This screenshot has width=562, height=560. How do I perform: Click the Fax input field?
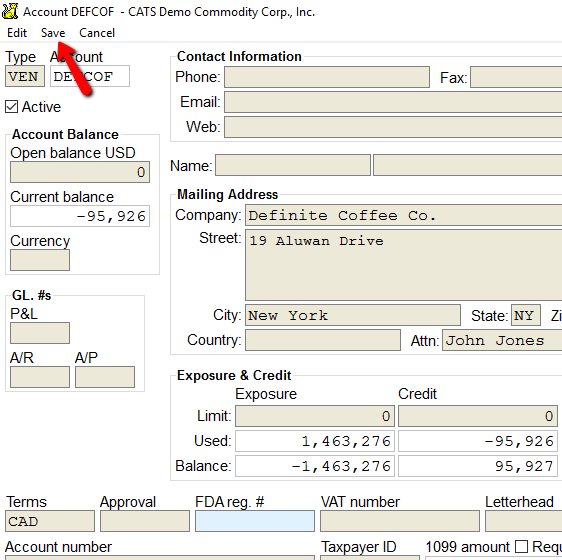click(516, 77)
